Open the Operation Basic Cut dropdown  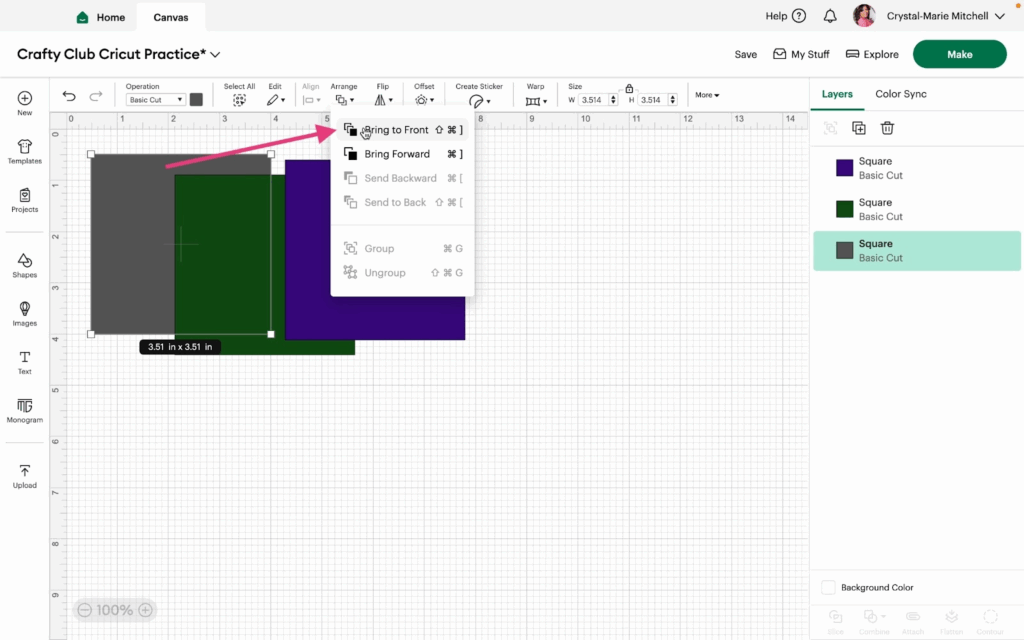click(155, 100)
